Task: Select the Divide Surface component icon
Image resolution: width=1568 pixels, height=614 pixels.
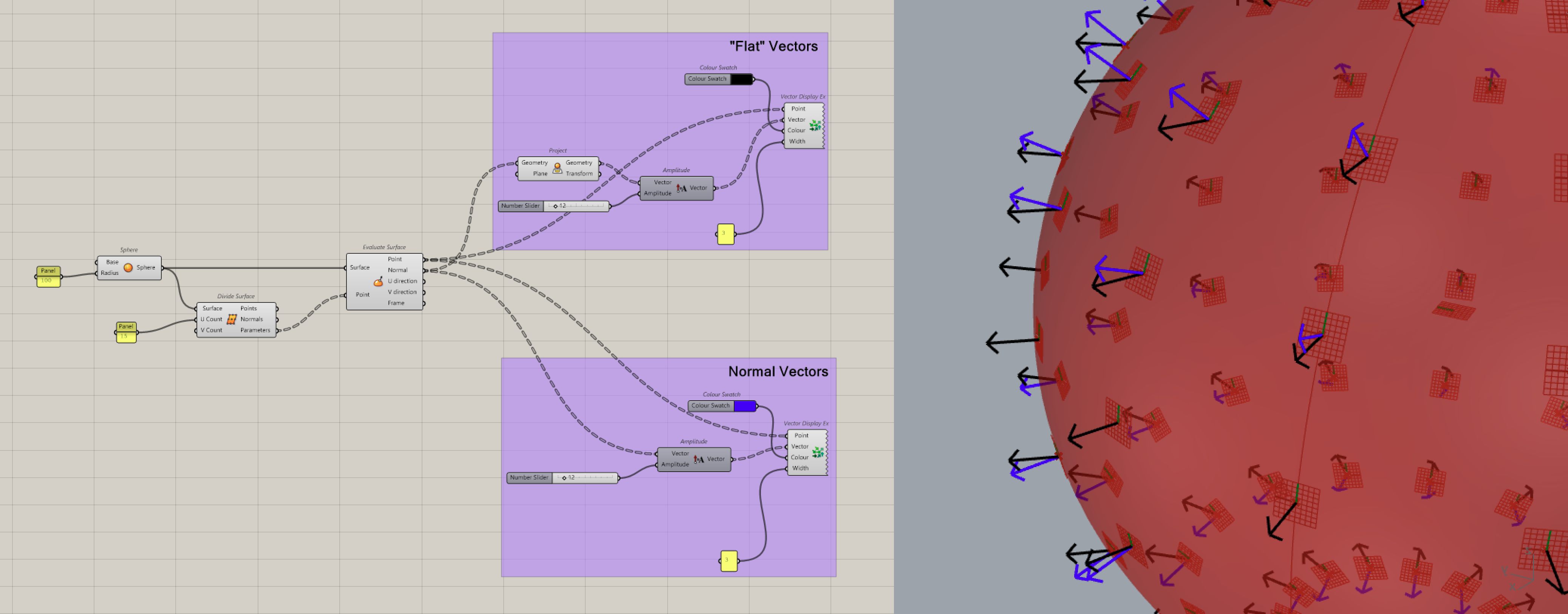Action: (231, 319)
